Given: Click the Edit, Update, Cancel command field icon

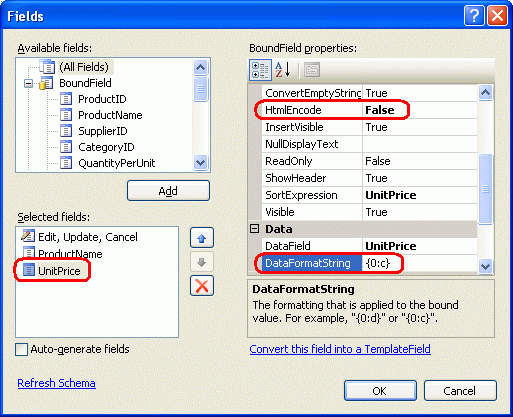Looking at the screenshot, I should coord(28,236).
